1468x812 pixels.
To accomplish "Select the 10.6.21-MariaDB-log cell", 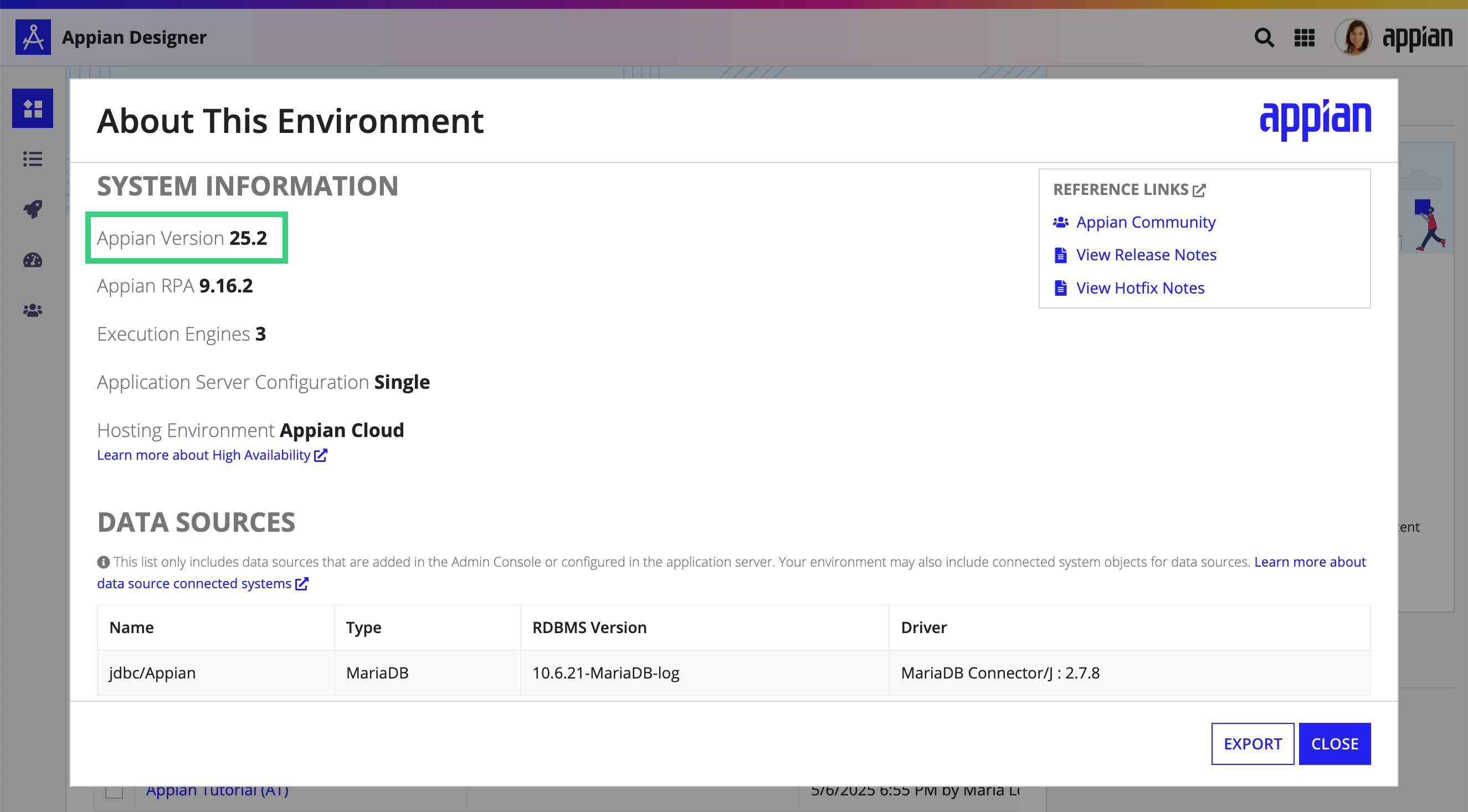I will coord(705,673).
